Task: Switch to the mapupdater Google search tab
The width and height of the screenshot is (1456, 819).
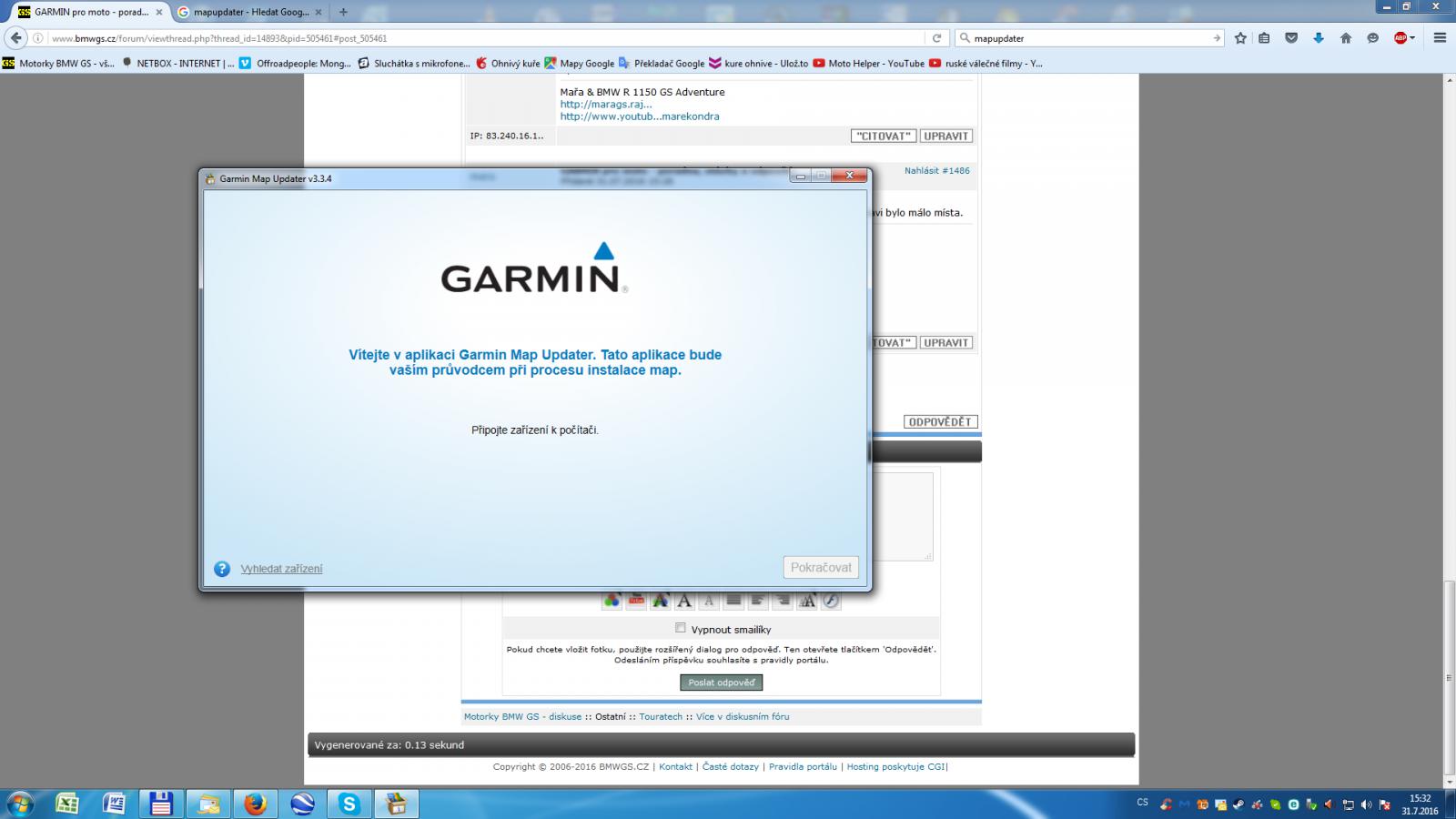Action: [250, 12]
